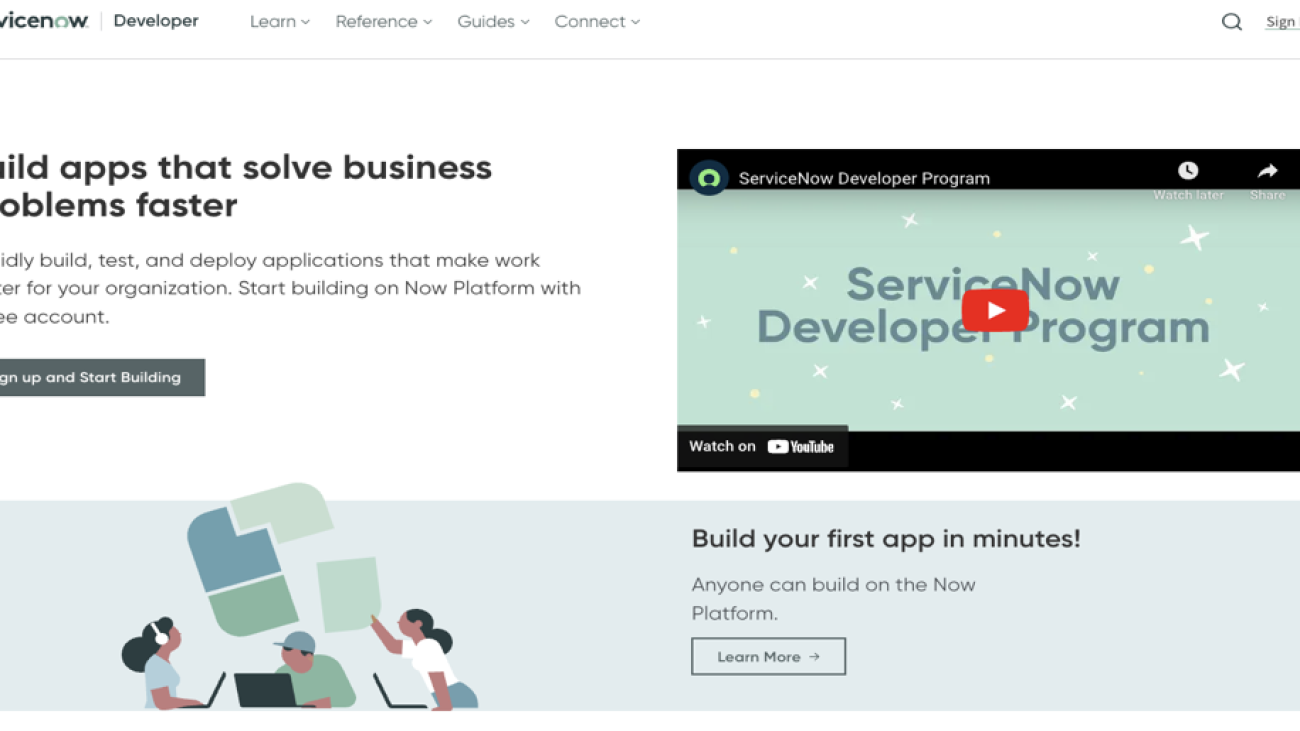Click the ServiceNow logo
1300x731 pixels.
point(44,21)
